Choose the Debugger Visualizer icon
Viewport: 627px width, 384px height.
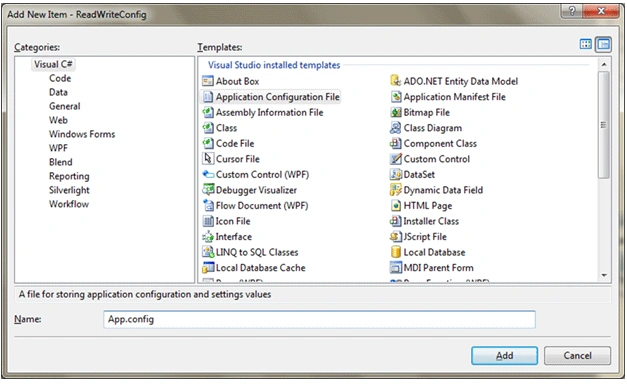[x=208, y=190]
